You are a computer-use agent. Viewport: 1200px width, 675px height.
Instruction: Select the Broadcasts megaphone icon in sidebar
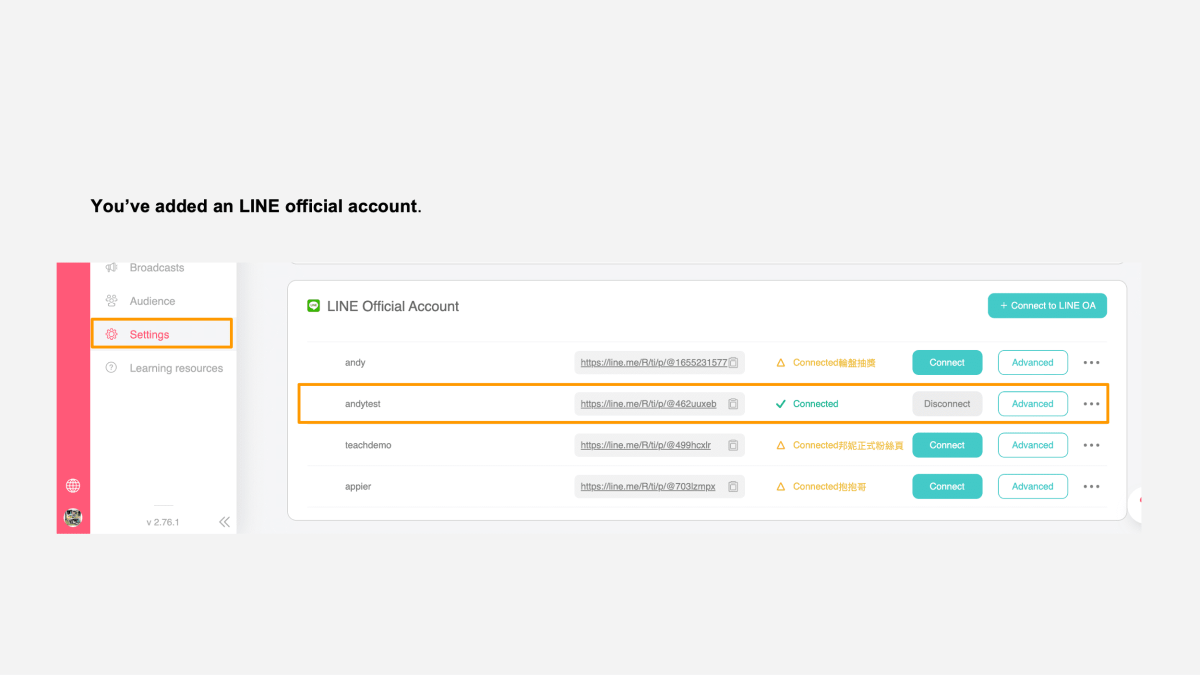[112, 267]
